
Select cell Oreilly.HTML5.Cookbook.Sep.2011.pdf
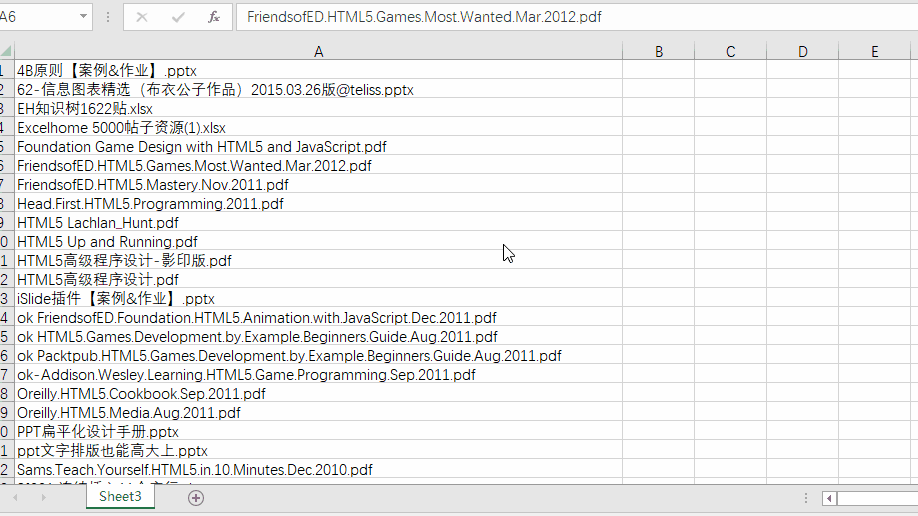(x=318, y=394)
